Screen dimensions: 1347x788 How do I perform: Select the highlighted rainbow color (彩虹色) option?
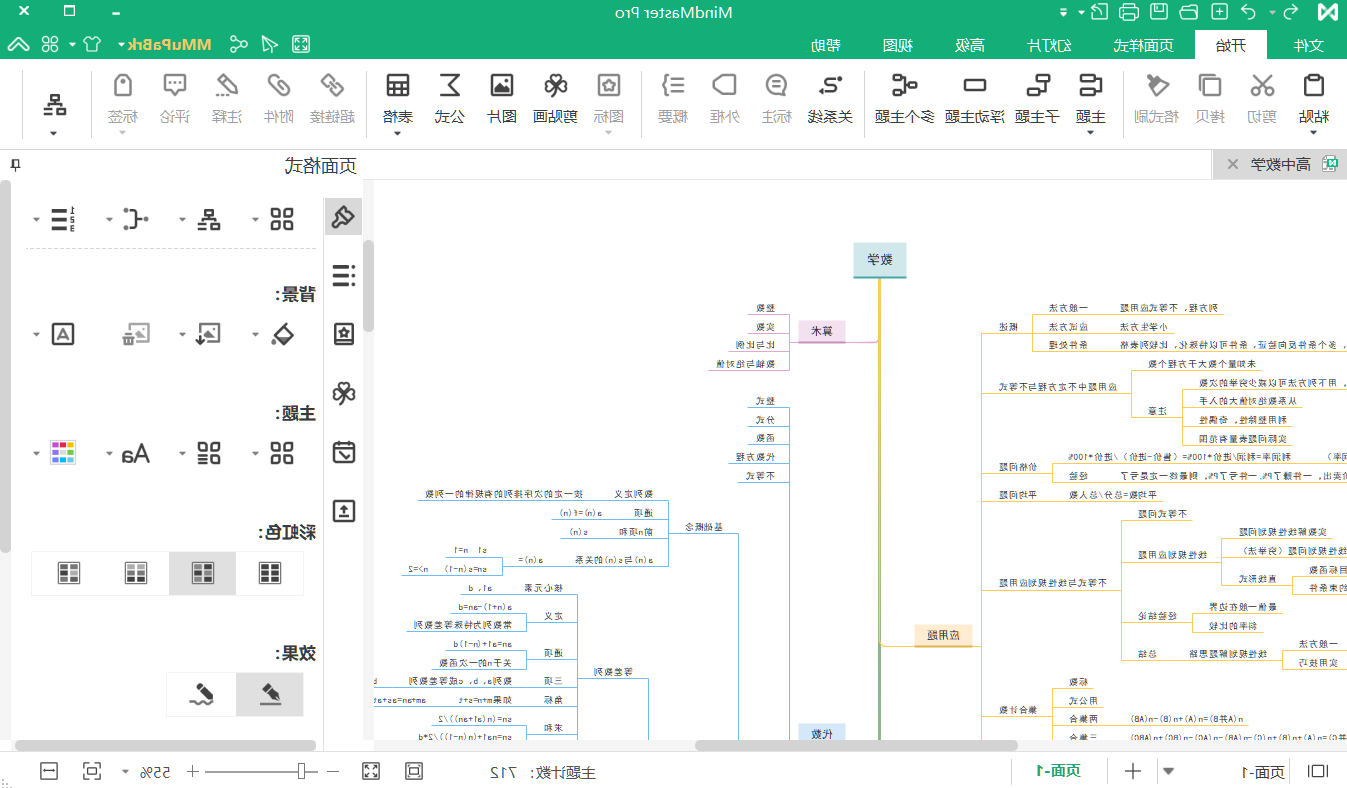click(202, 573)
